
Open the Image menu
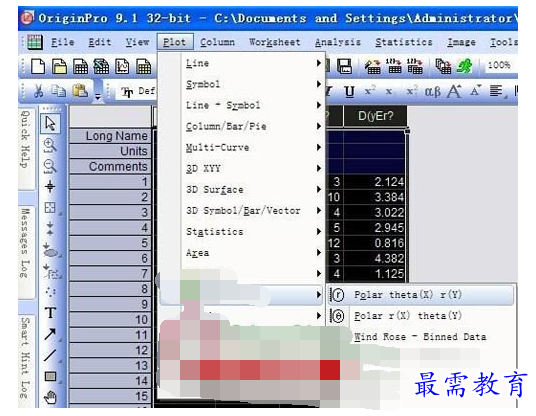point(461,42)
